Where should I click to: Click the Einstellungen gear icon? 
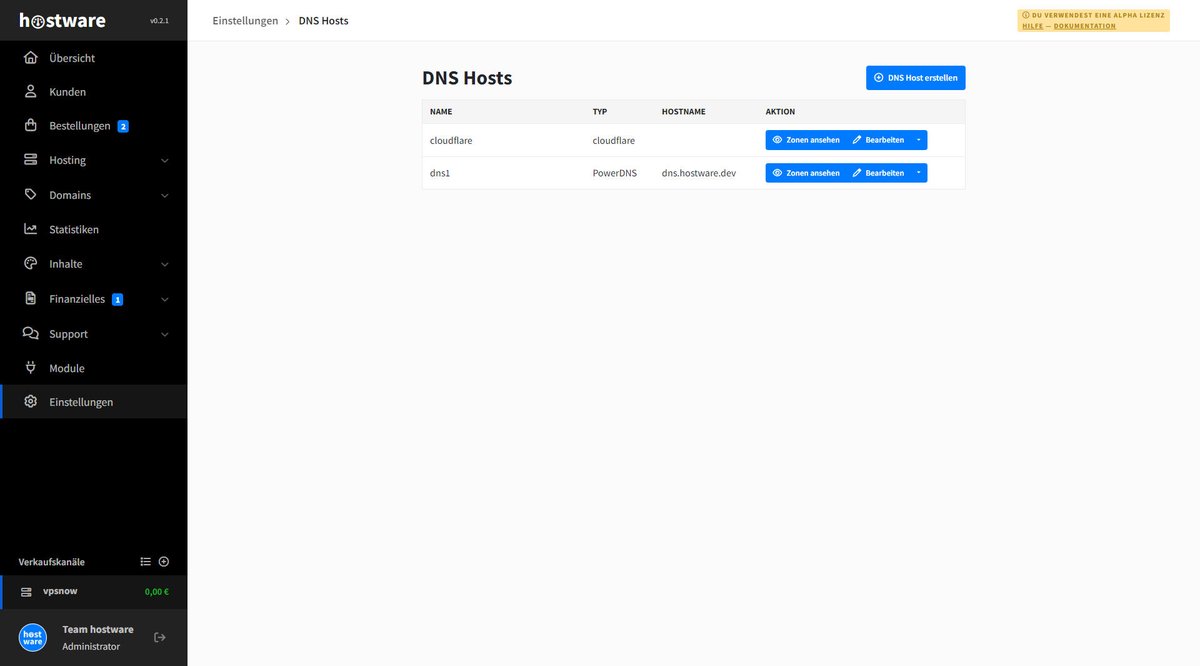point(31,402)
